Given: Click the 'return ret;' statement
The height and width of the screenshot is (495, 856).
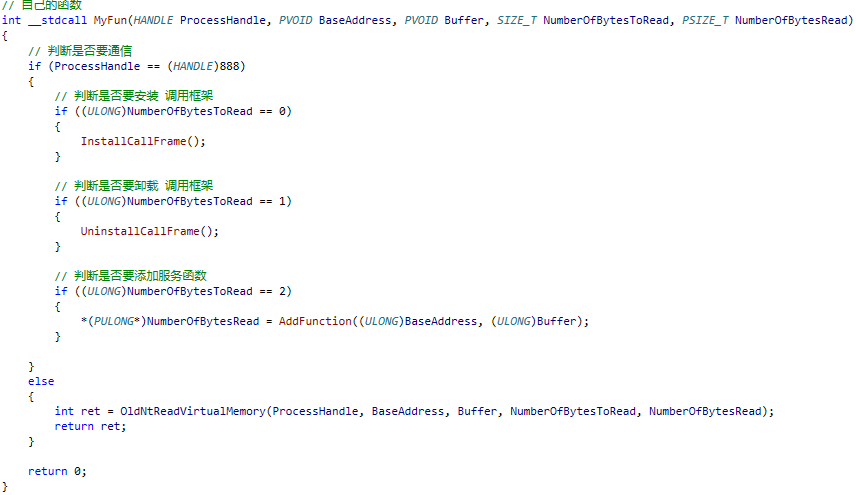Looking at the screenshot, I should (90, 427).
